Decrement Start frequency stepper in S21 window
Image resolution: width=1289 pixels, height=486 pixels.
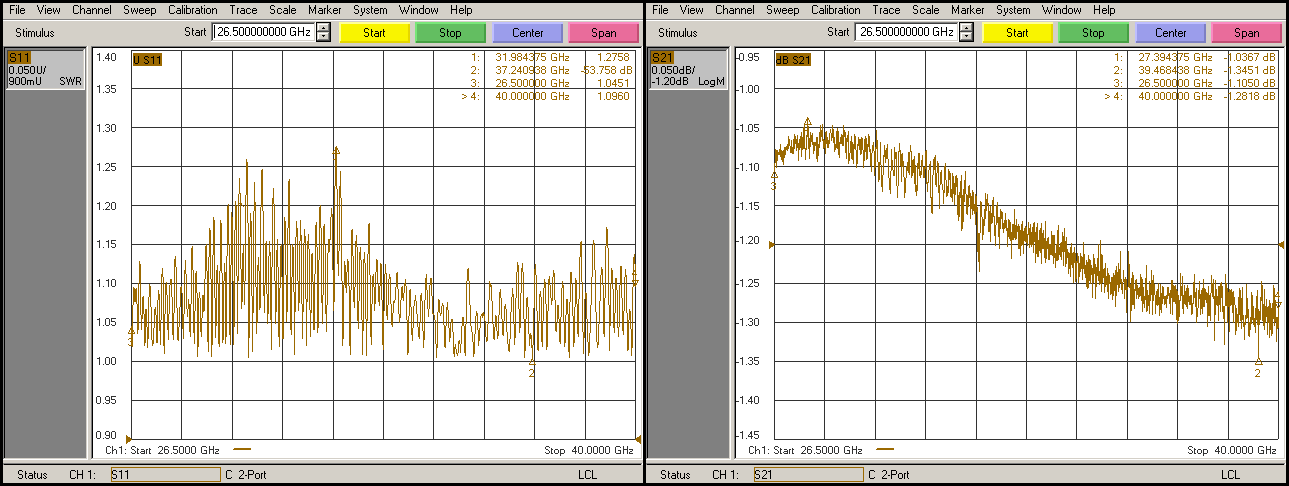[966, 37]
